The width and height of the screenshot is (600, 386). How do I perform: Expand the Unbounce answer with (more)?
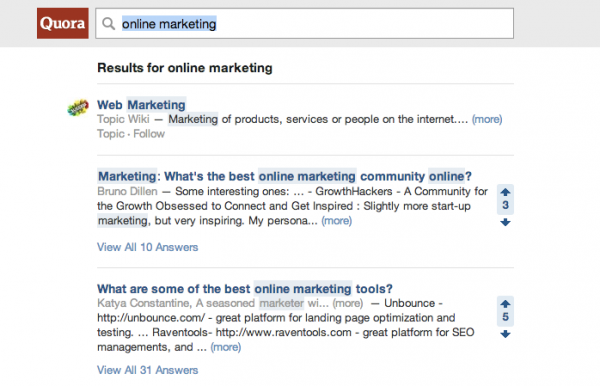(225, 347)
